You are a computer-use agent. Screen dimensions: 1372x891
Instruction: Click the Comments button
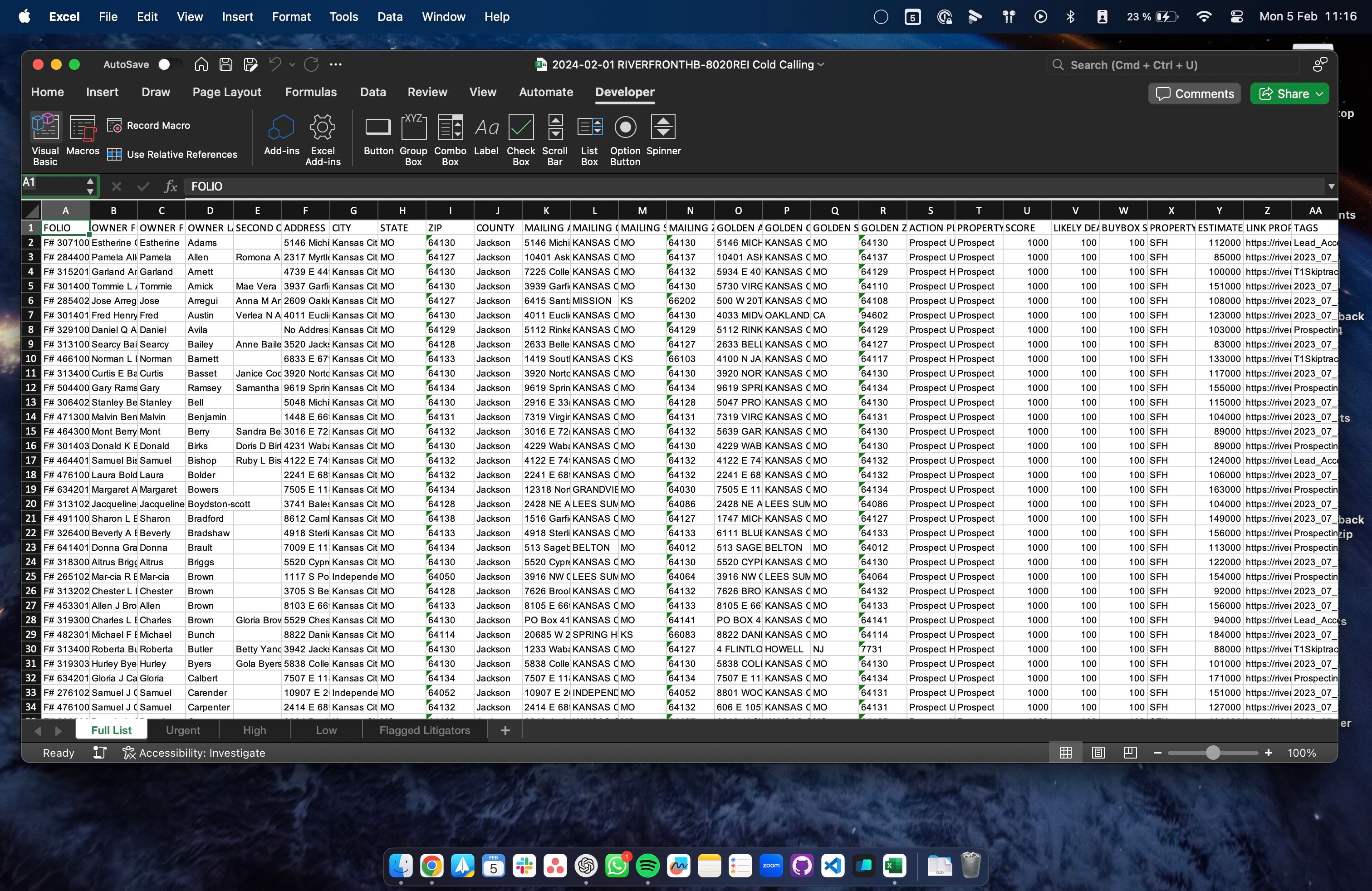pos(1195,94)
